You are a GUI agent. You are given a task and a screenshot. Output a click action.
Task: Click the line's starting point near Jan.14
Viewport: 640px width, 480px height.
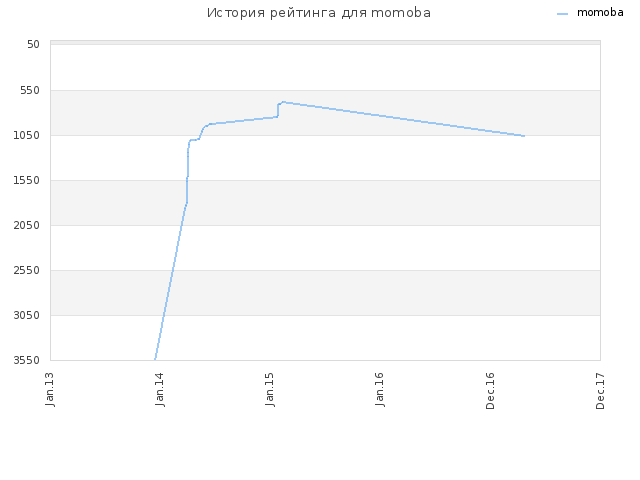[x=155, y=359]
